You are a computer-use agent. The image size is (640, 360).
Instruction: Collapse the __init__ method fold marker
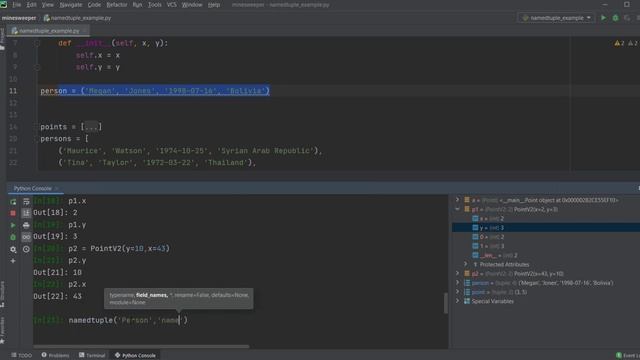point(37,43)
